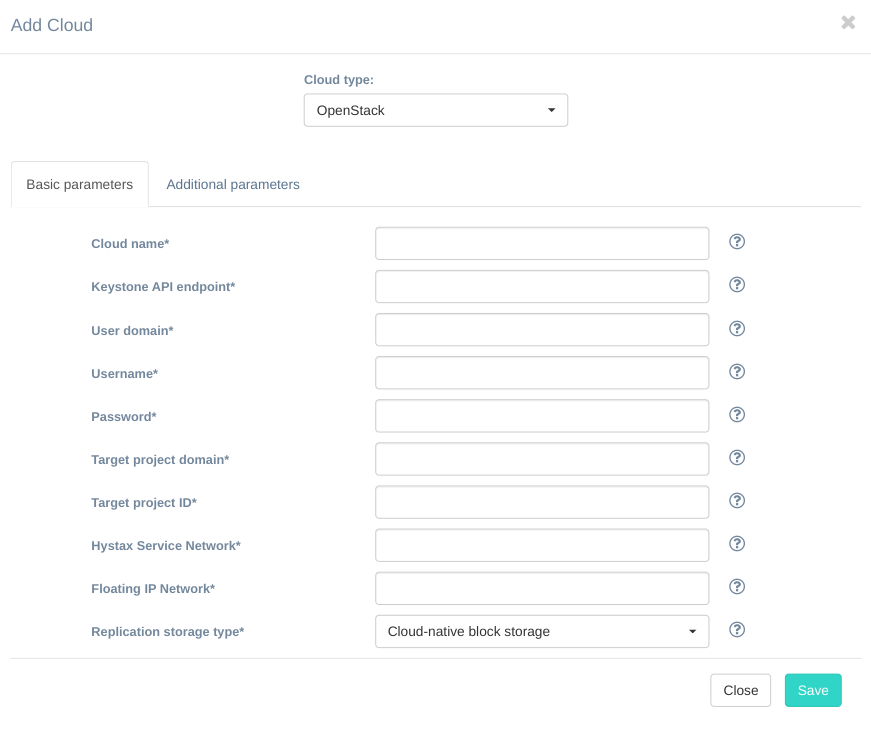Screen dimensions: 871x739
Task: Select the Password text box
Action: pyautogui.click(x=541, y=416)
